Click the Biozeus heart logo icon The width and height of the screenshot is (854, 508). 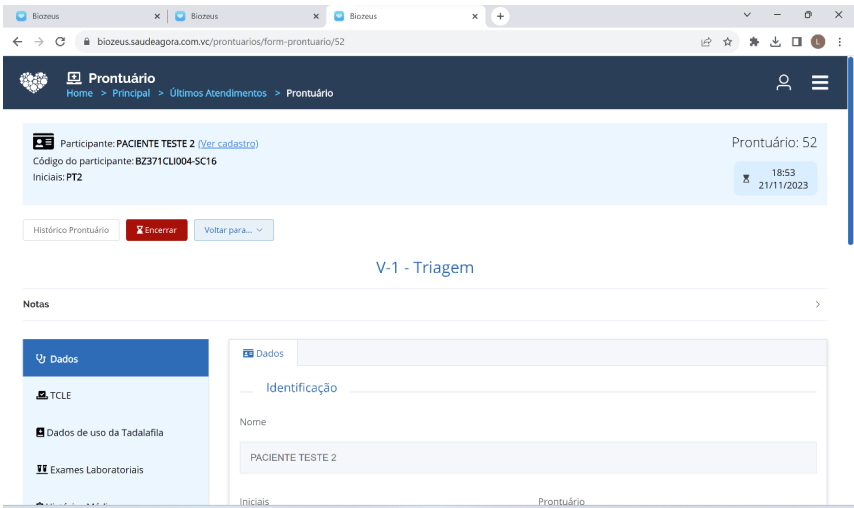pyautogui.click(x=33, y=83)
